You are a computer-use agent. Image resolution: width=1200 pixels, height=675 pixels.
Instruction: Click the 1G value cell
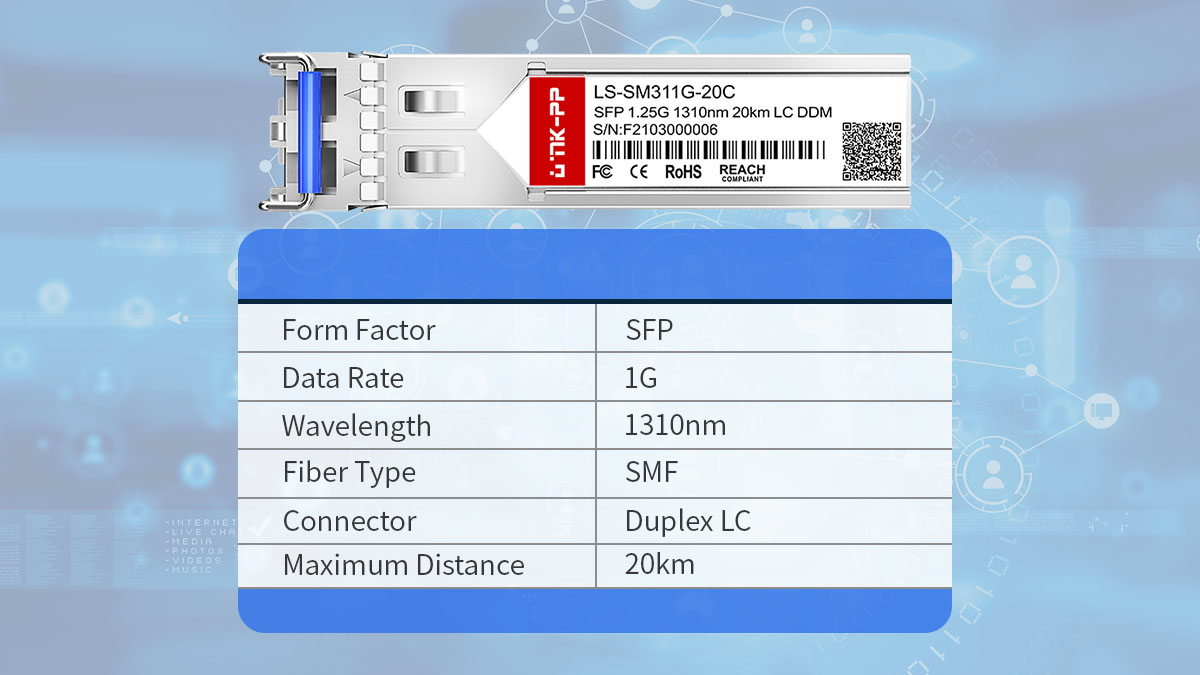pyautogui.click(x=774, y=378)
